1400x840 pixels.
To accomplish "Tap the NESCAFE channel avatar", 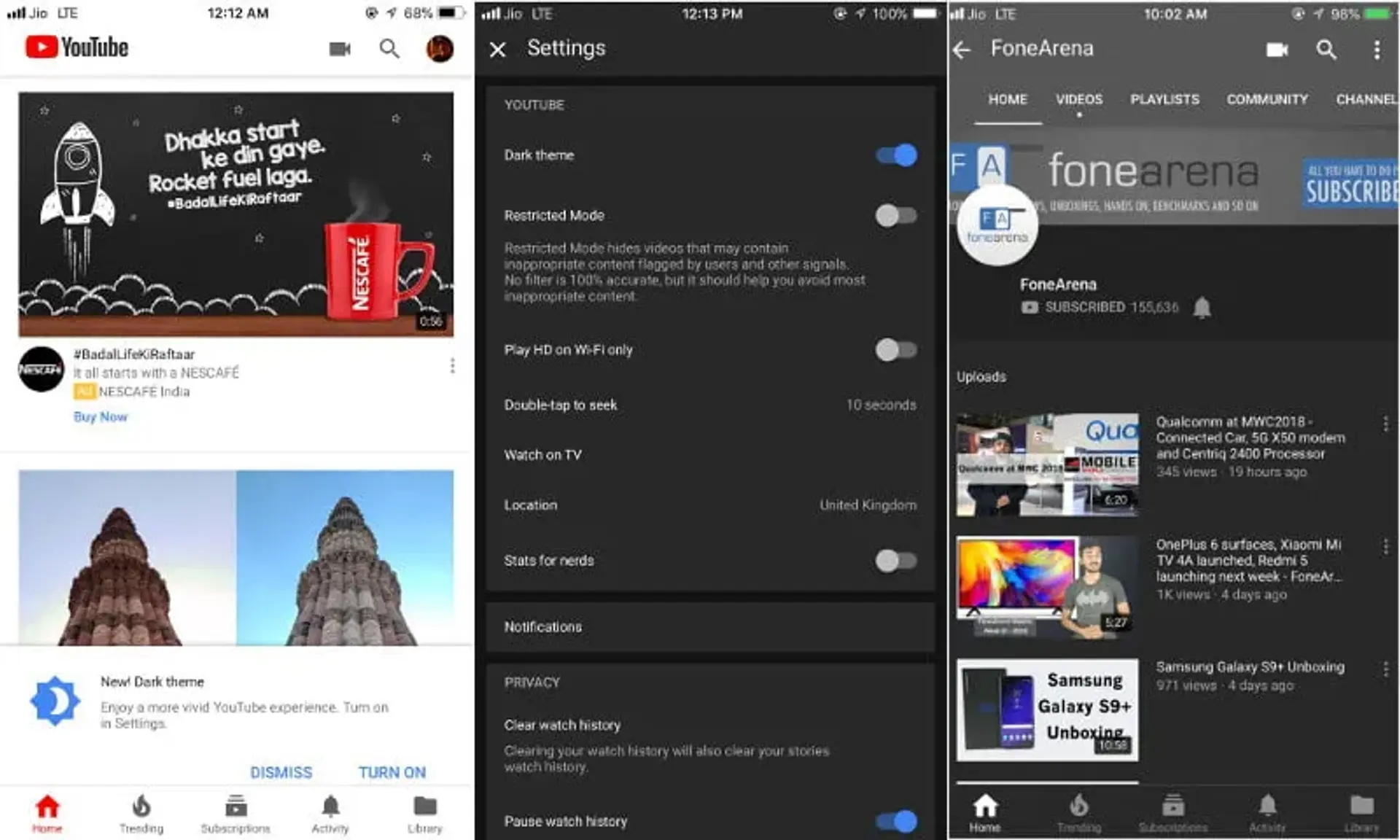I will tap(41, 369).
